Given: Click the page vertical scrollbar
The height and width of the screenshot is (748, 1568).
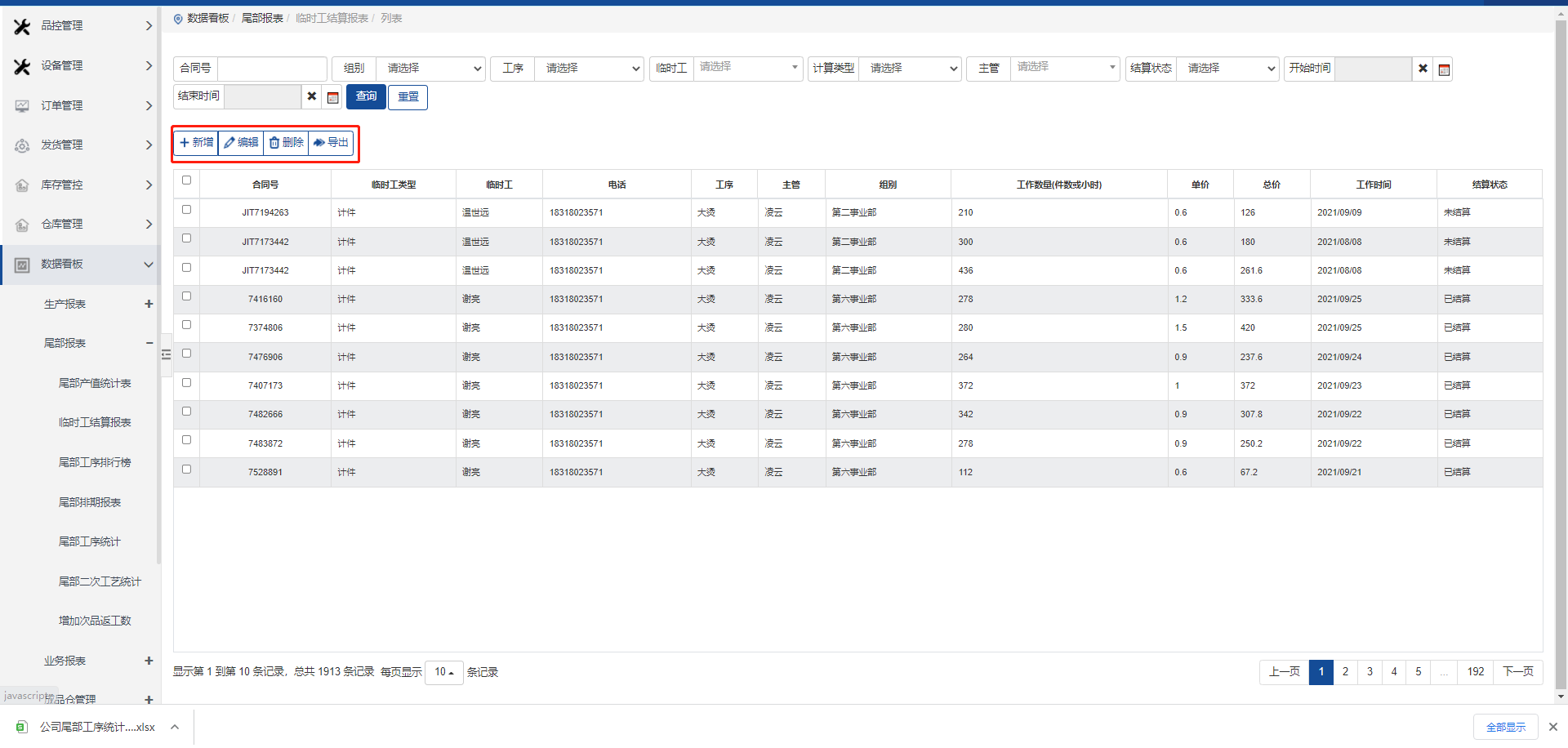Looking at the screenshot, I should (x=1561, y=327).
